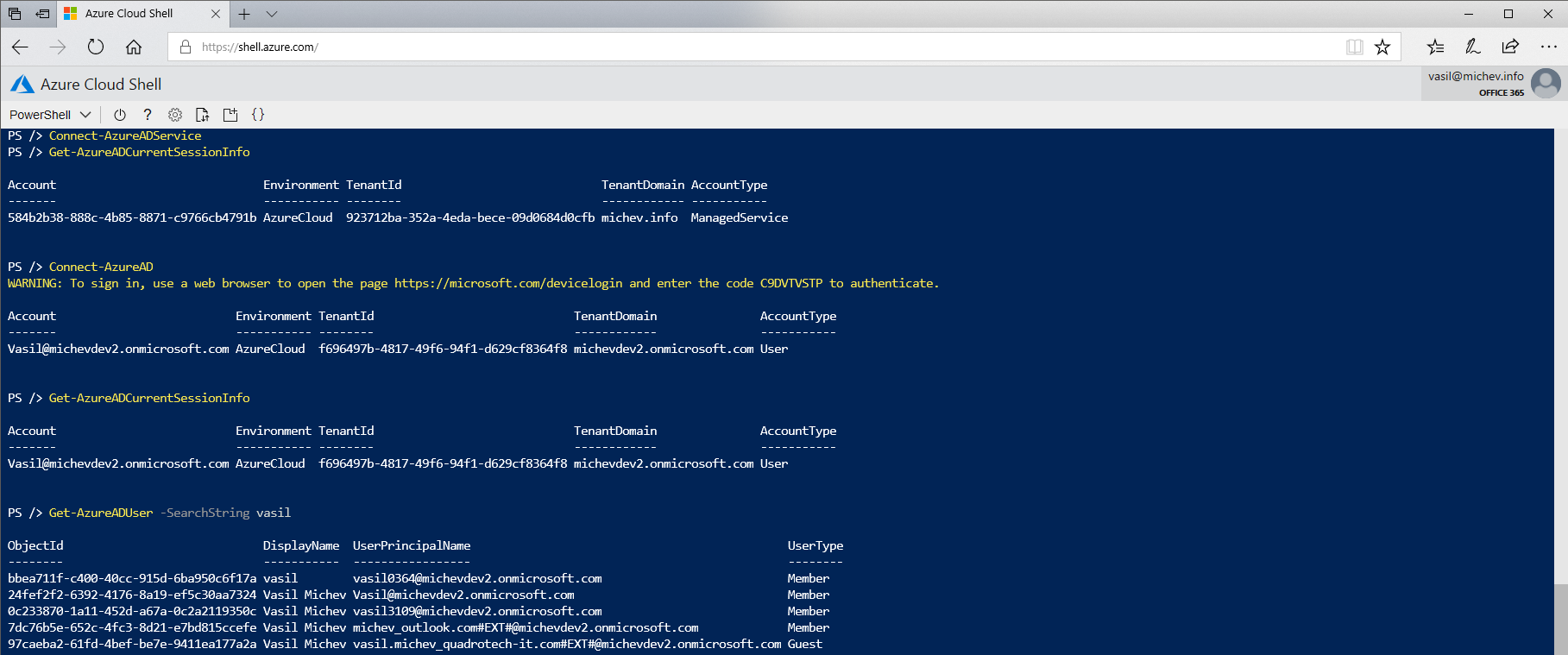This screenshot has width=1568, height=655.
Task: Click Upload/Download files icon
Action: pyautogui.click(x=203, y=115)
